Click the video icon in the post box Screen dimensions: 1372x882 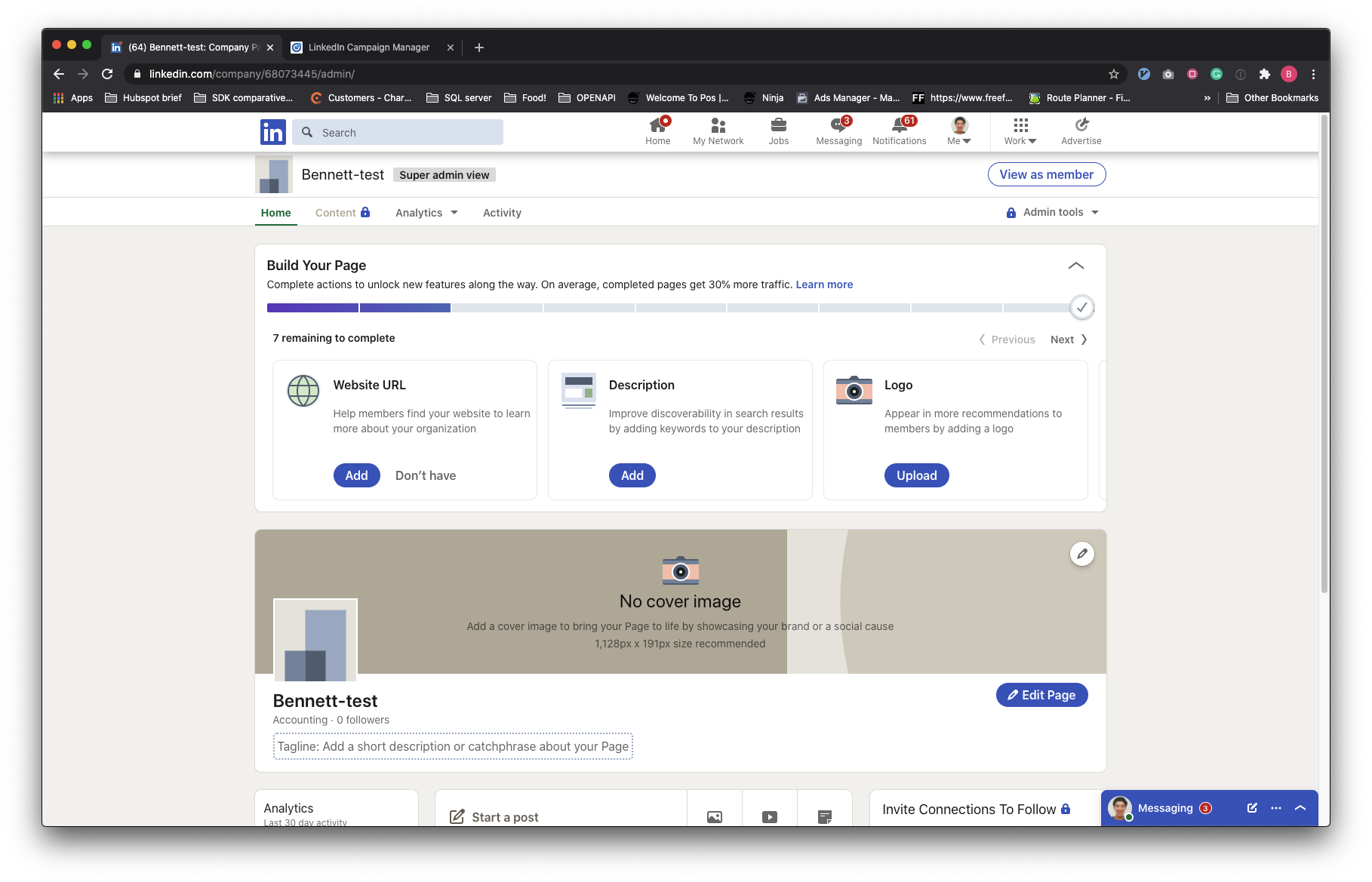(769, 816)
